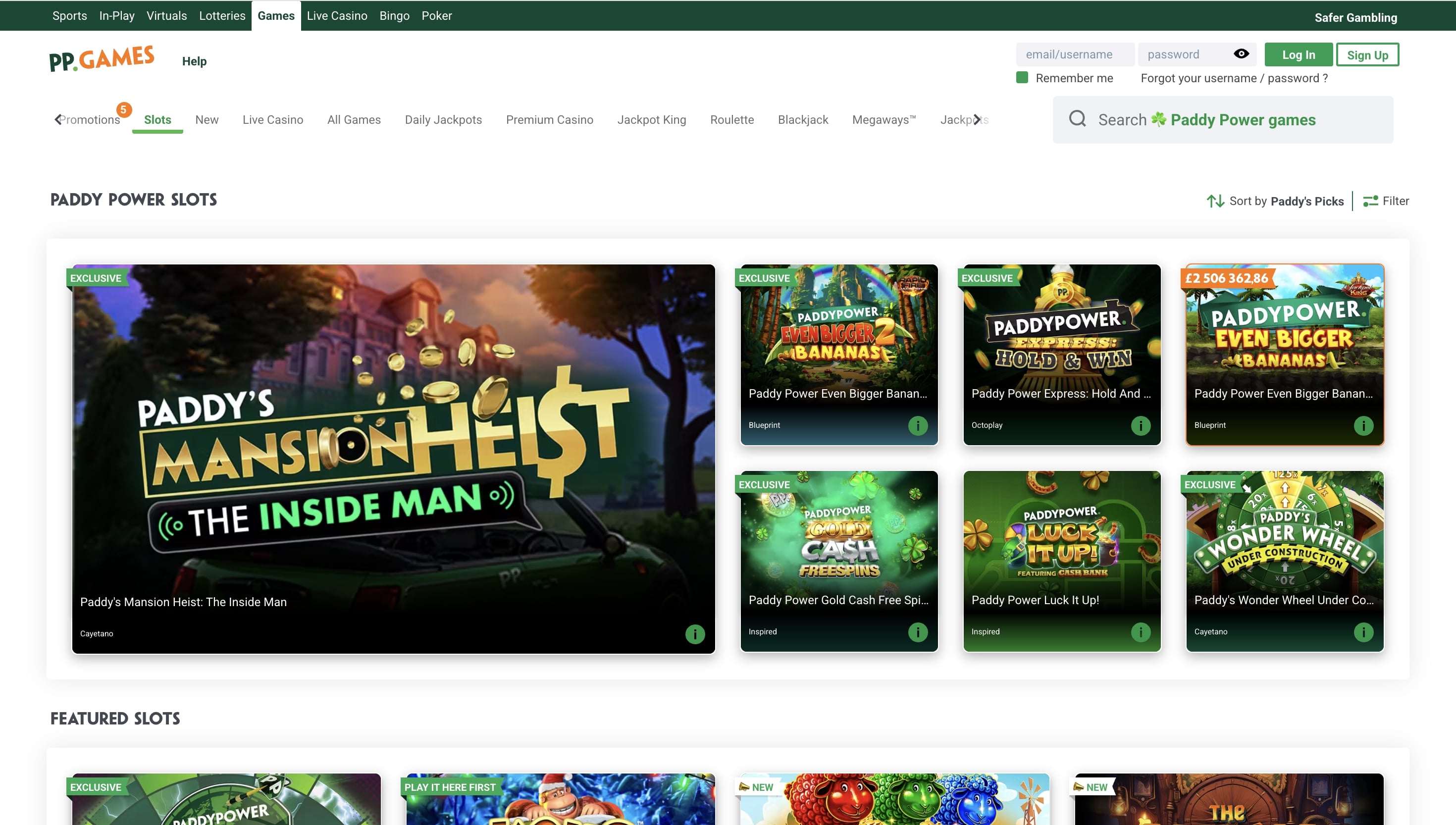Follow the Forgot your username / password link
The width and height of the screenshot is (1456, 825).
1233,78
